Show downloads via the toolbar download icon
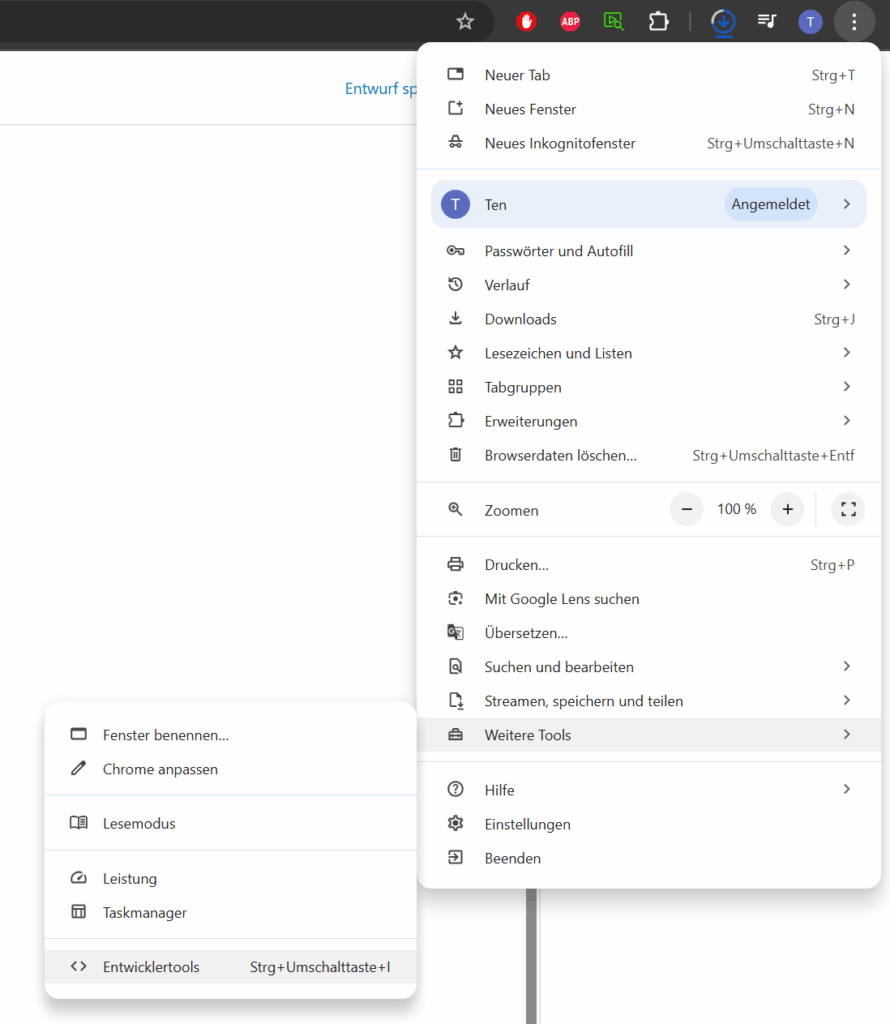890x1024 pixels. [x=723, y=22]
